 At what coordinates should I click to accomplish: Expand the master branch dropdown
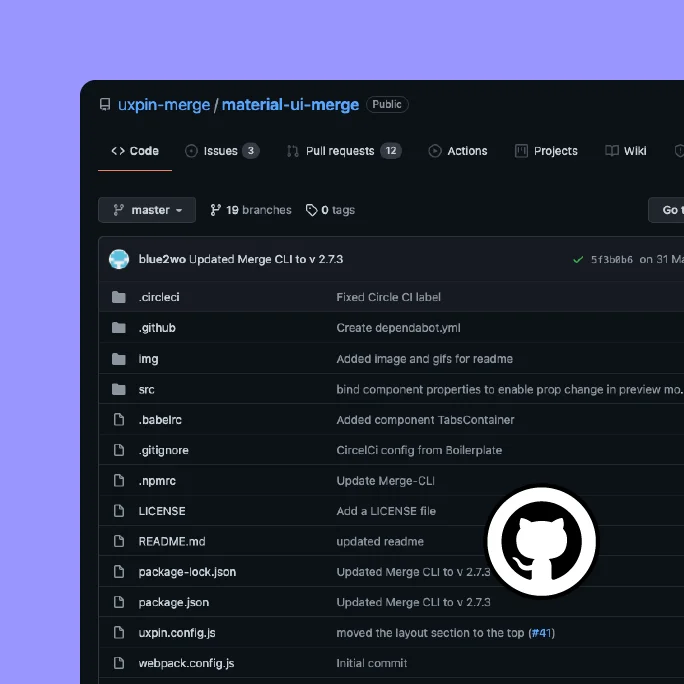pos(147,210)
